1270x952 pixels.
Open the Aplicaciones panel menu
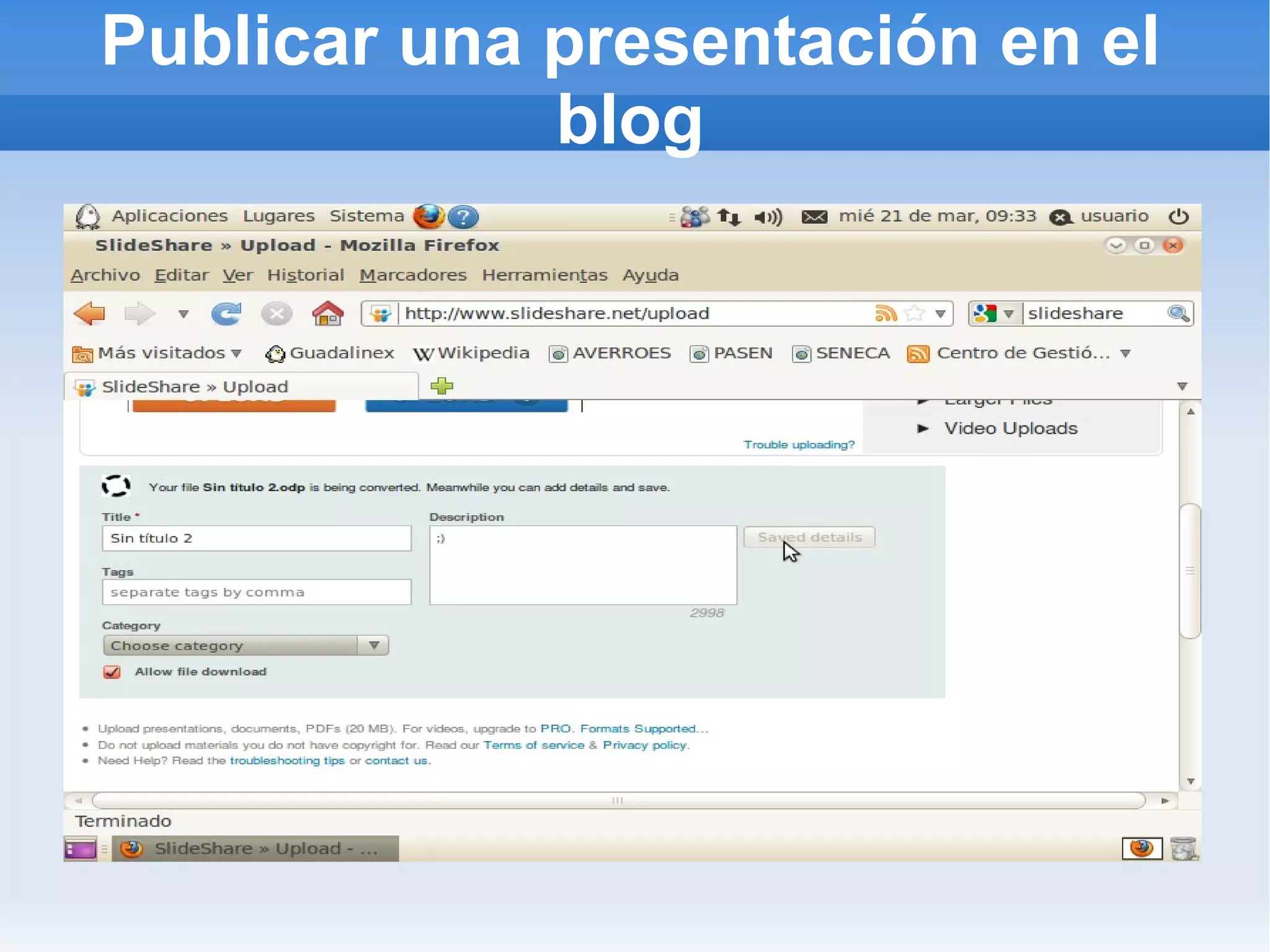(x=170, y=216)
